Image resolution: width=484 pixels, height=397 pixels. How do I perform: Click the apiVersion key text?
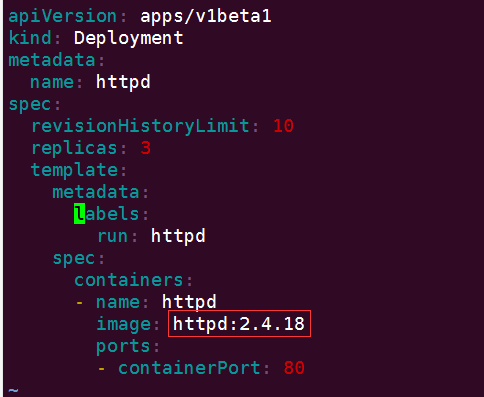coord(62,17)
